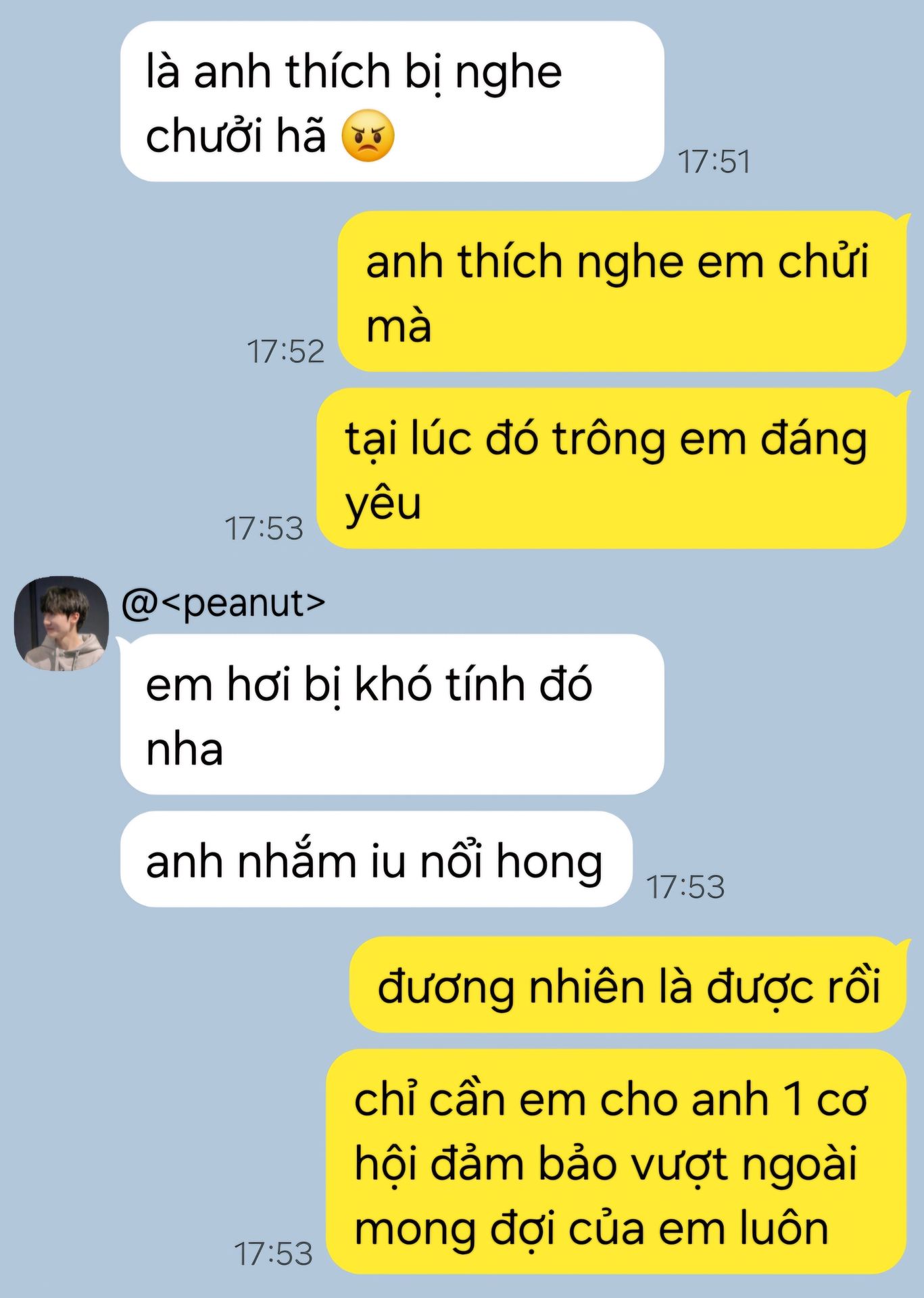Tap the phrase 'mong đợi của em luôn'
924x1298 pixels.
(591, 1228)
